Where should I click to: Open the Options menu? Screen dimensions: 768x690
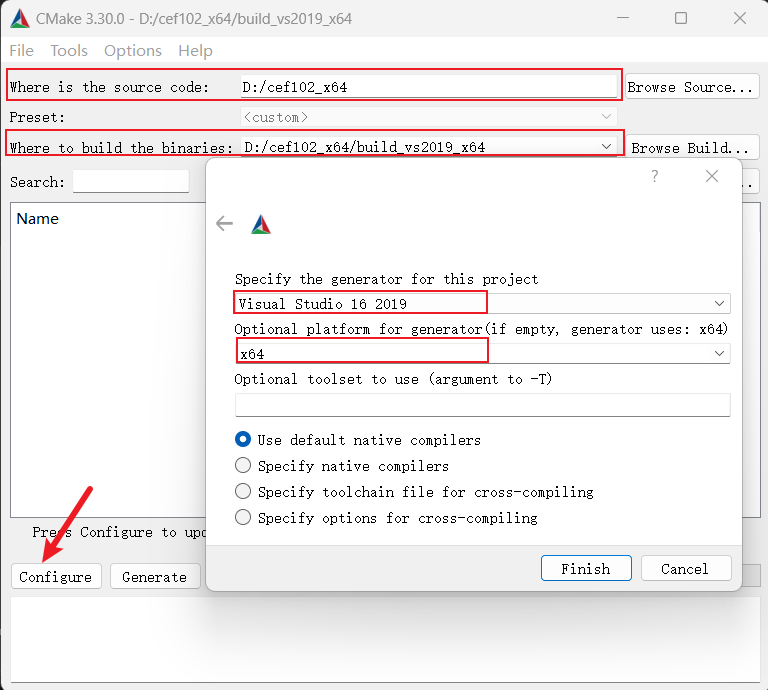click(x=133, y=50)
